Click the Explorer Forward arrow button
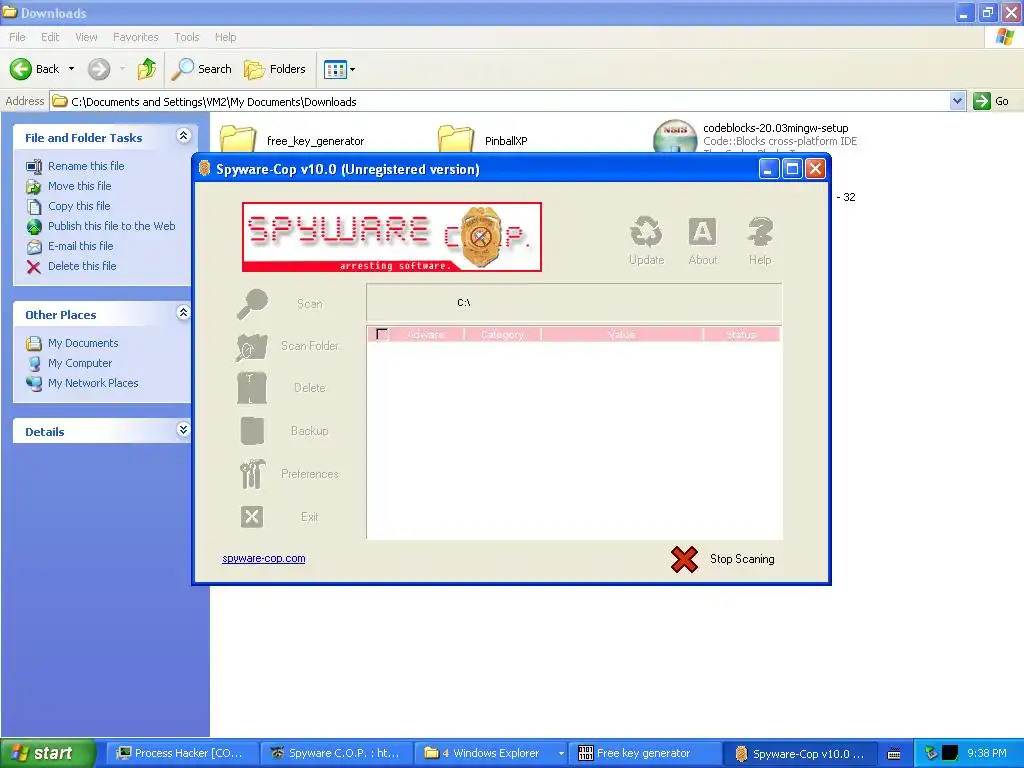Image resolution: width=1024 pixels, height=768 pixels. coord(99,69)
